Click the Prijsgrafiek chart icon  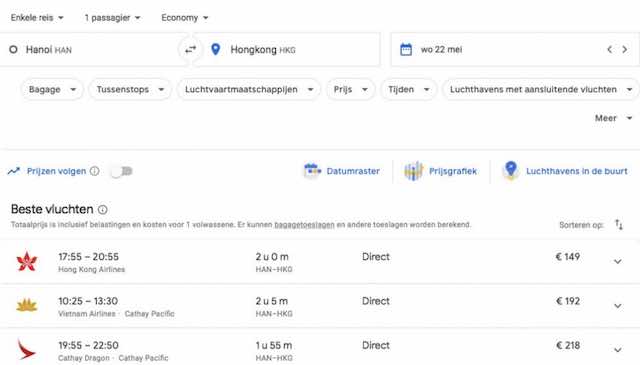coord(413,171)
